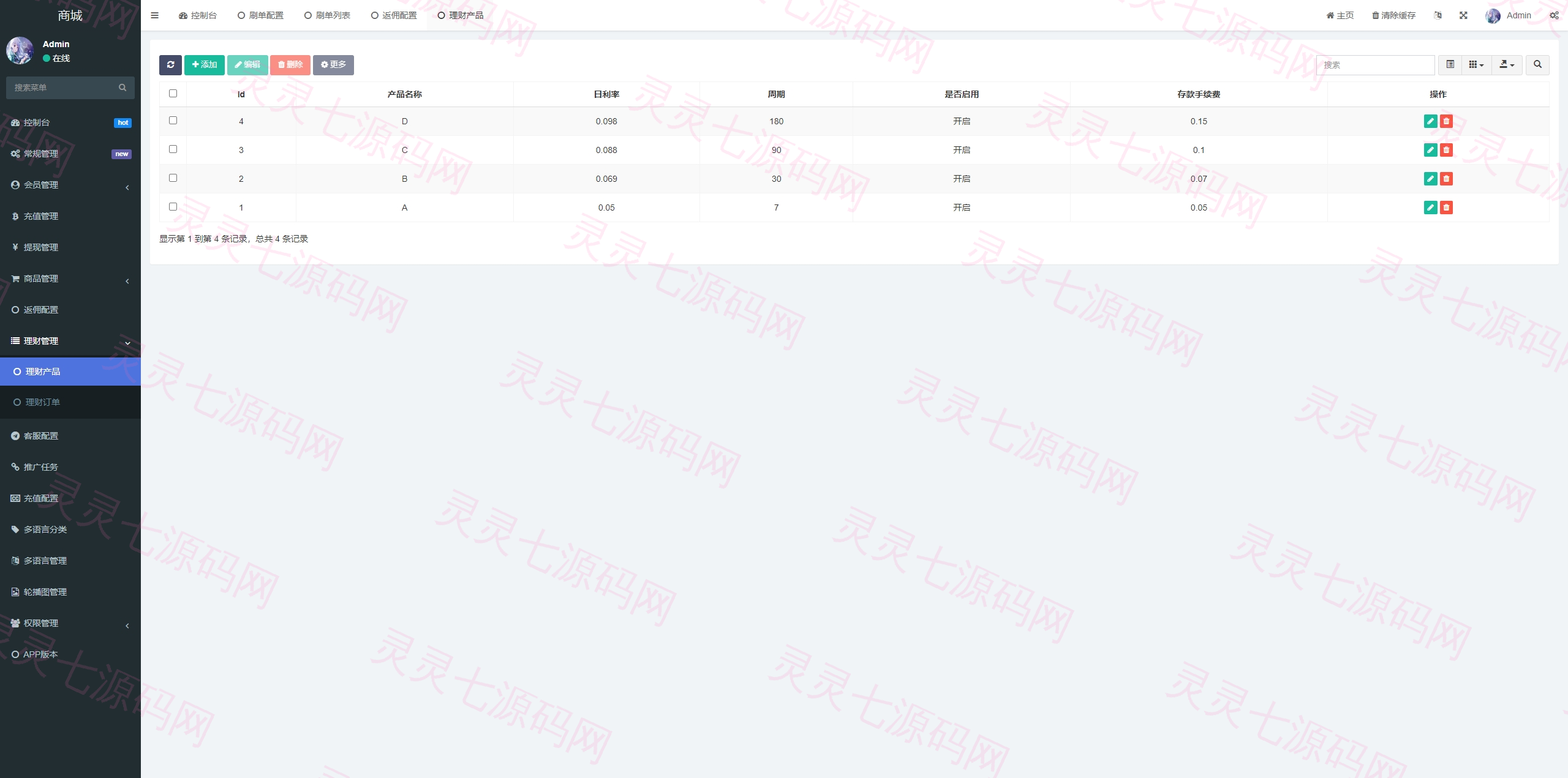Expand the 权限管理 sidebar menu
Viewport: 1568px width, 778px height.
pyautogui.click(x=70, y=623)
